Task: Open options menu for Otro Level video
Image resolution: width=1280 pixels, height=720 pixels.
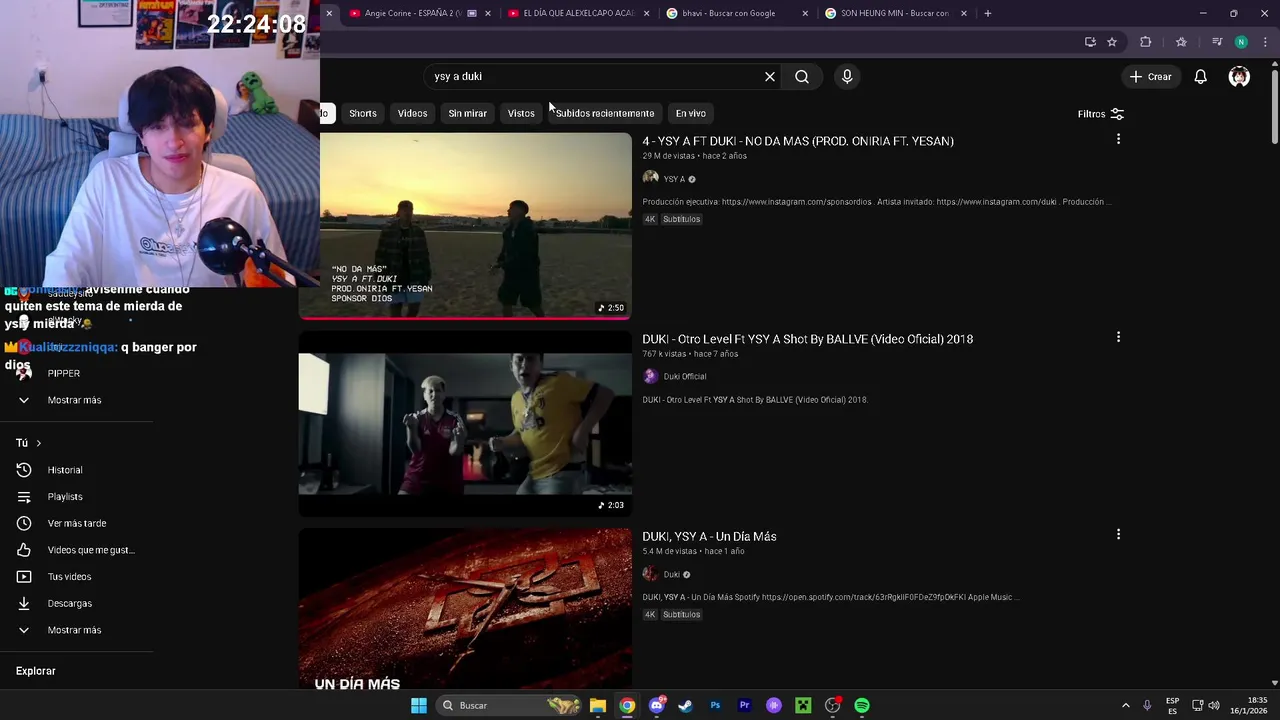Action: point(1118,337)
